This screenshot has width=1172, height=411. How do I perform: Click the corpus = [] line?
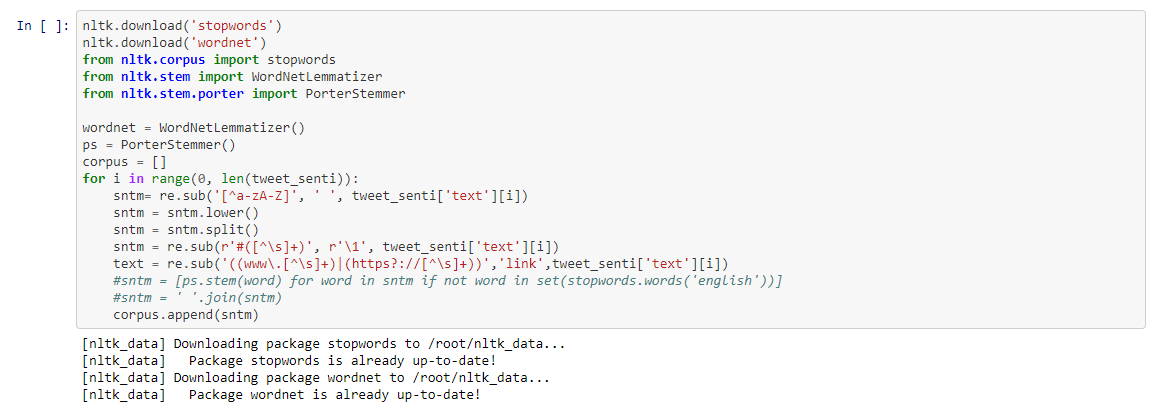click(125, 162)
